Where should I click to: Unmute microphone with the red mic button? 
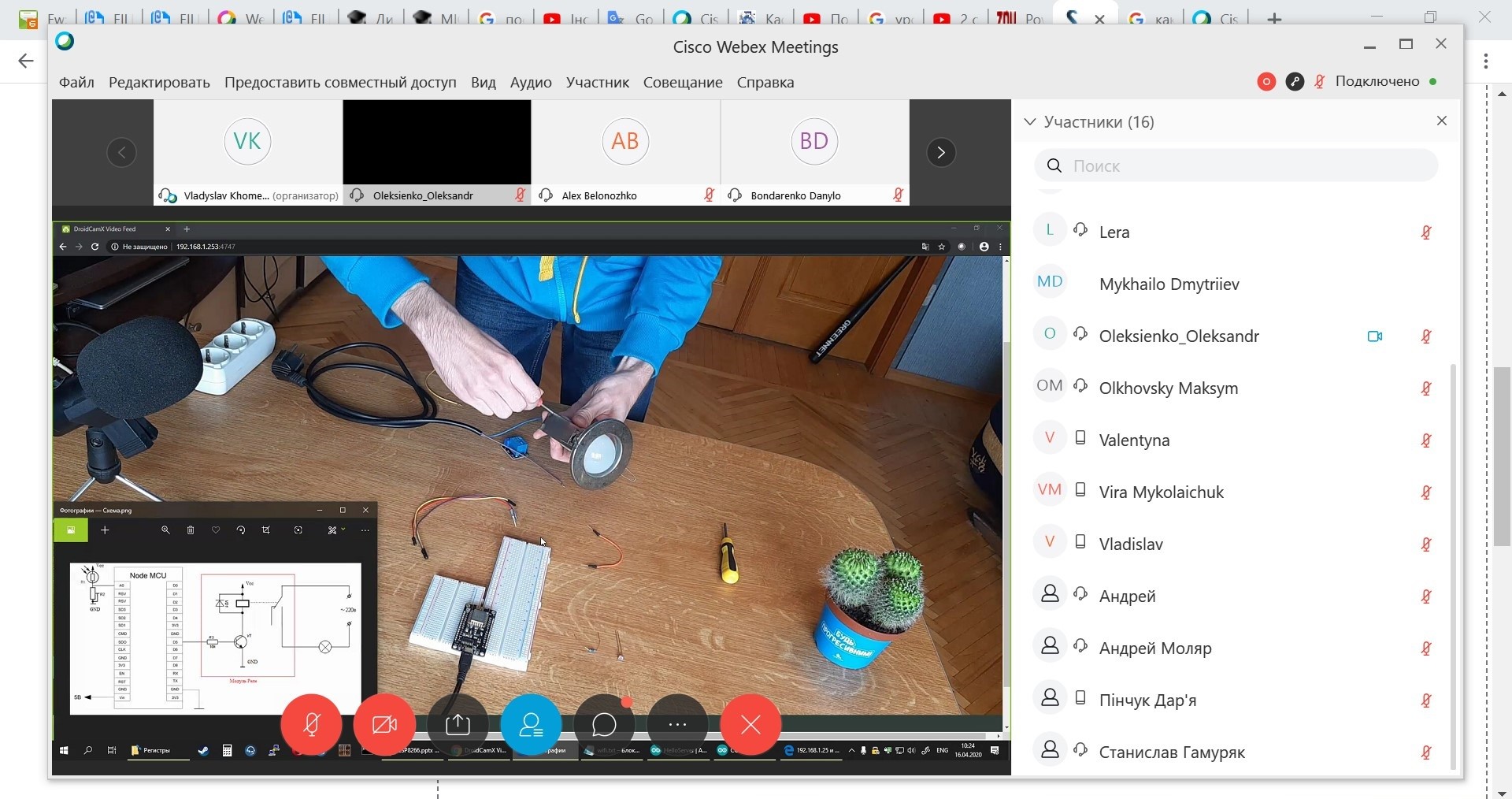point(311,724)
